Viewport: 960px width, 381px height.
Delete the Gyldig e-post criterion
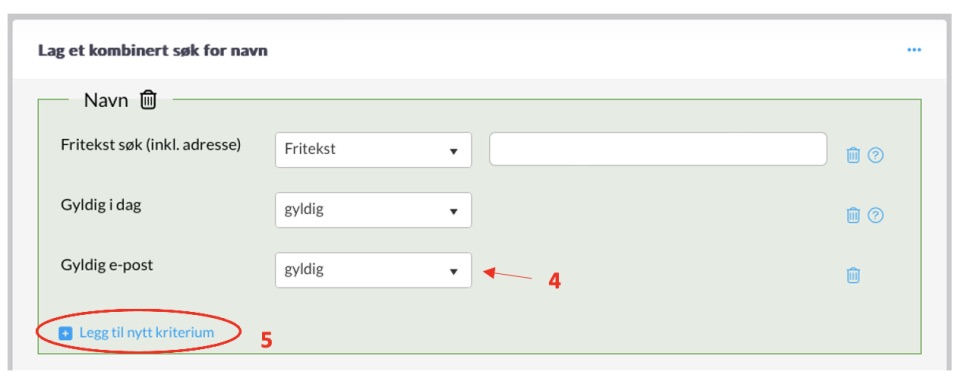(x=853, y=275)
